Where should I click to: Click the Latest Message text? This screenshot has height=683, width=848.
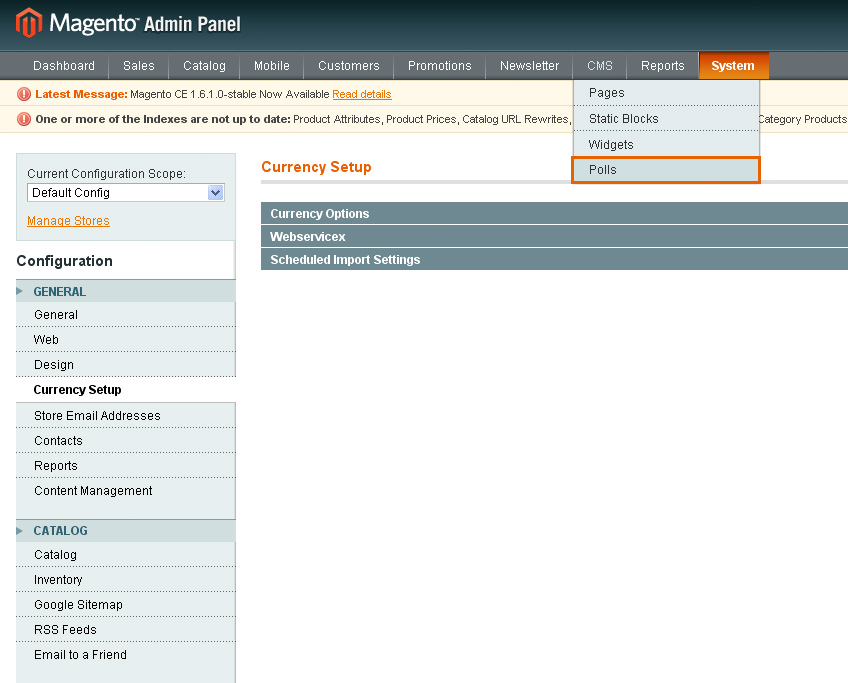click(x=81, y=94)
